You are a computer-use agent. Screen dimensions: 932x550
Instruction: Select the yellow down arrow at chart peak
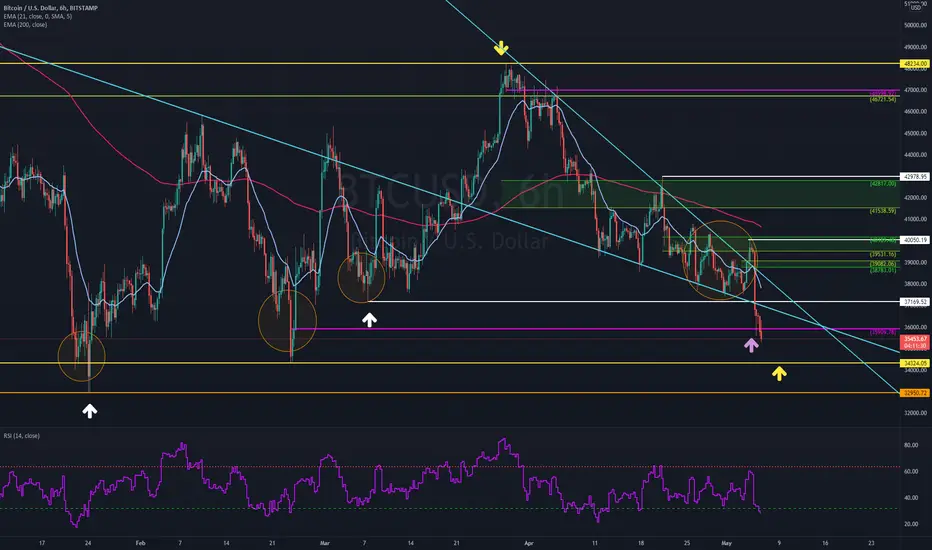(x=501, y=48)
